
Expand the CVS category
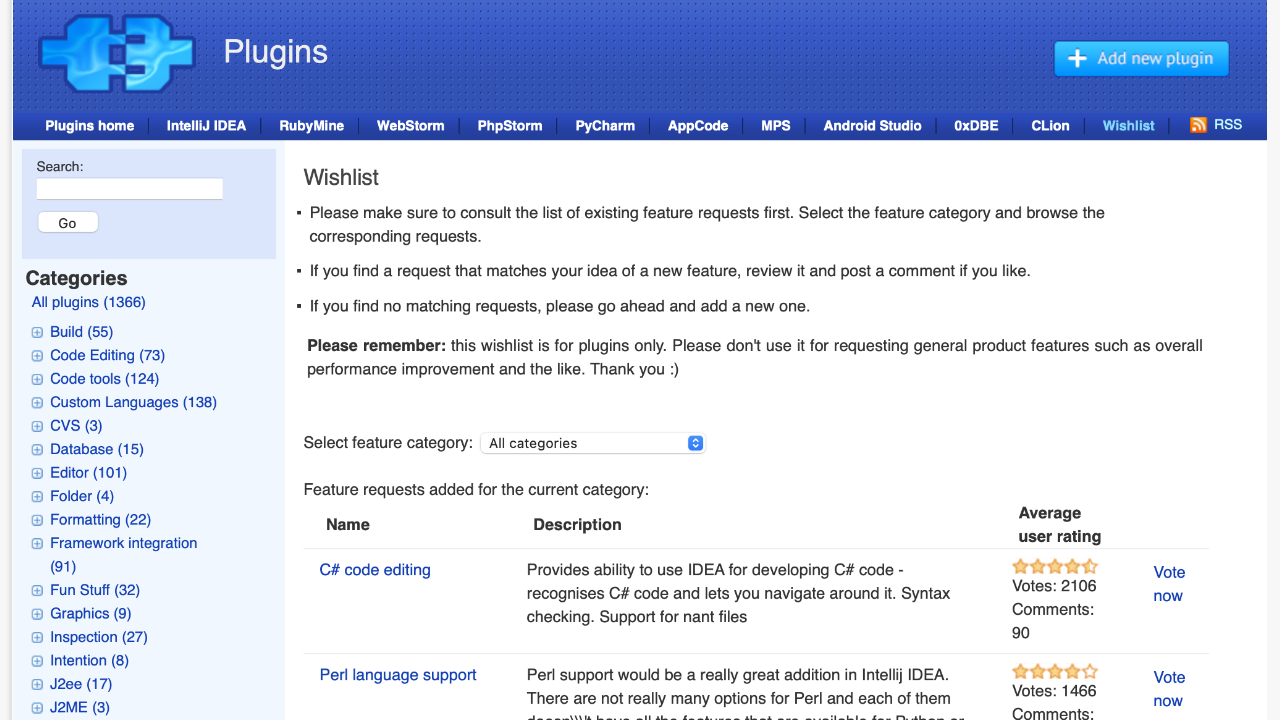click(x=37, y=426)
